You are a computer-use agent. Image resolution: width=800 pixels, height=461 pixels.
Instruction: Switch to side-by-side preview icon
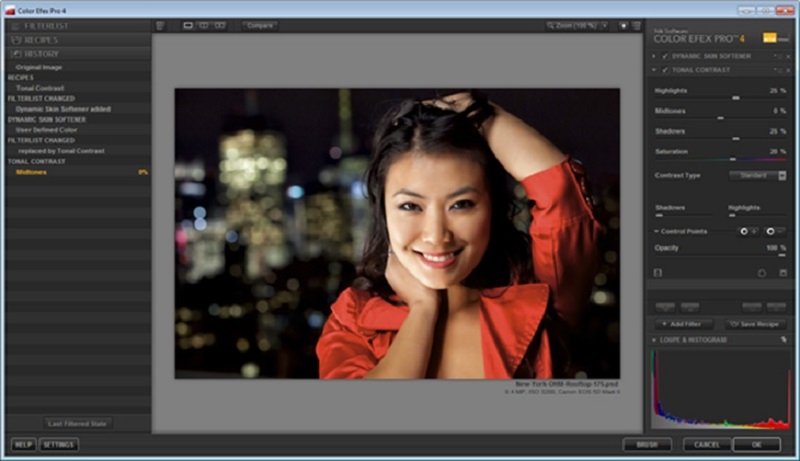(220, 25)
